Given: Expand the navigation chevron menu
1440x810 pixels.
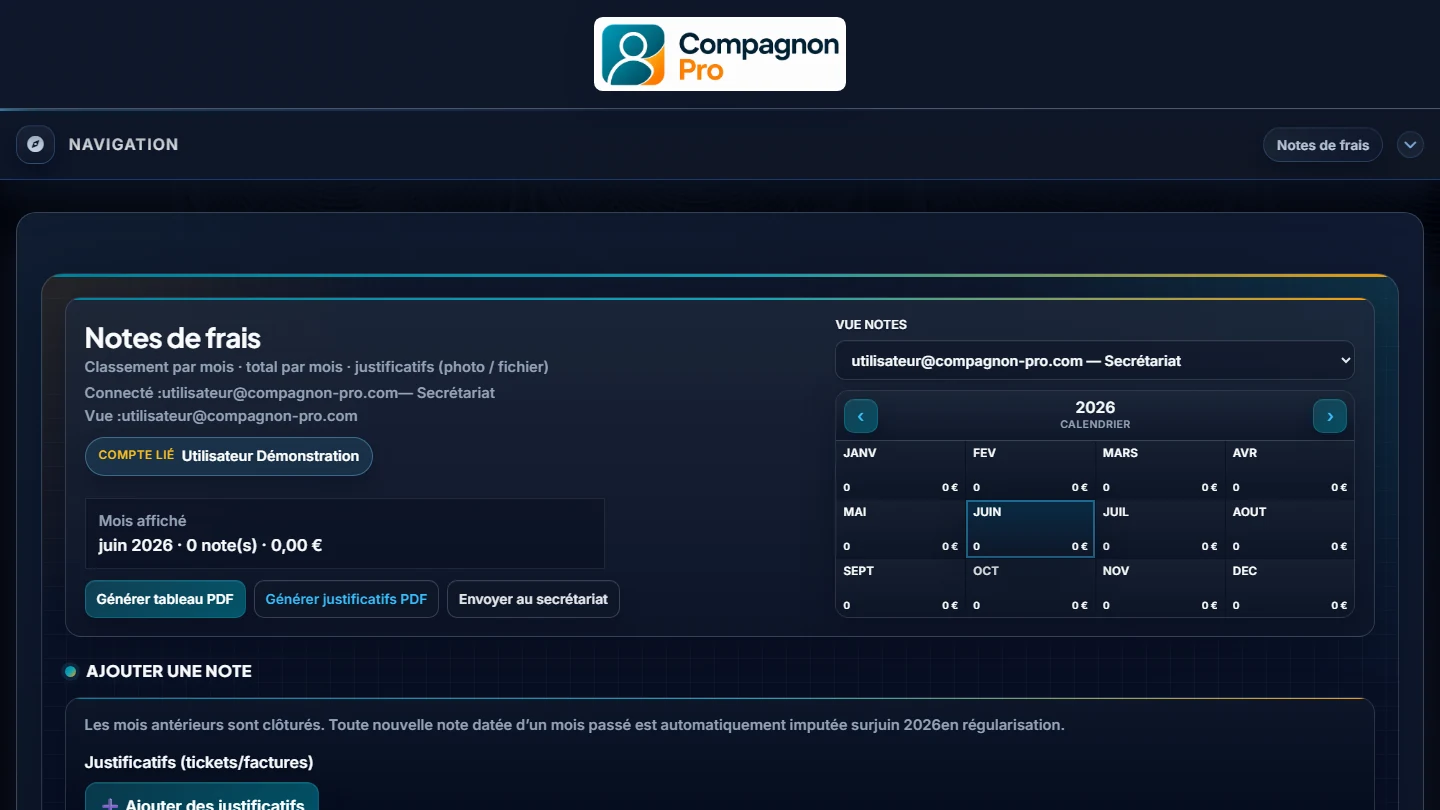Looking at the screenshot, I should coord(1410,145).
